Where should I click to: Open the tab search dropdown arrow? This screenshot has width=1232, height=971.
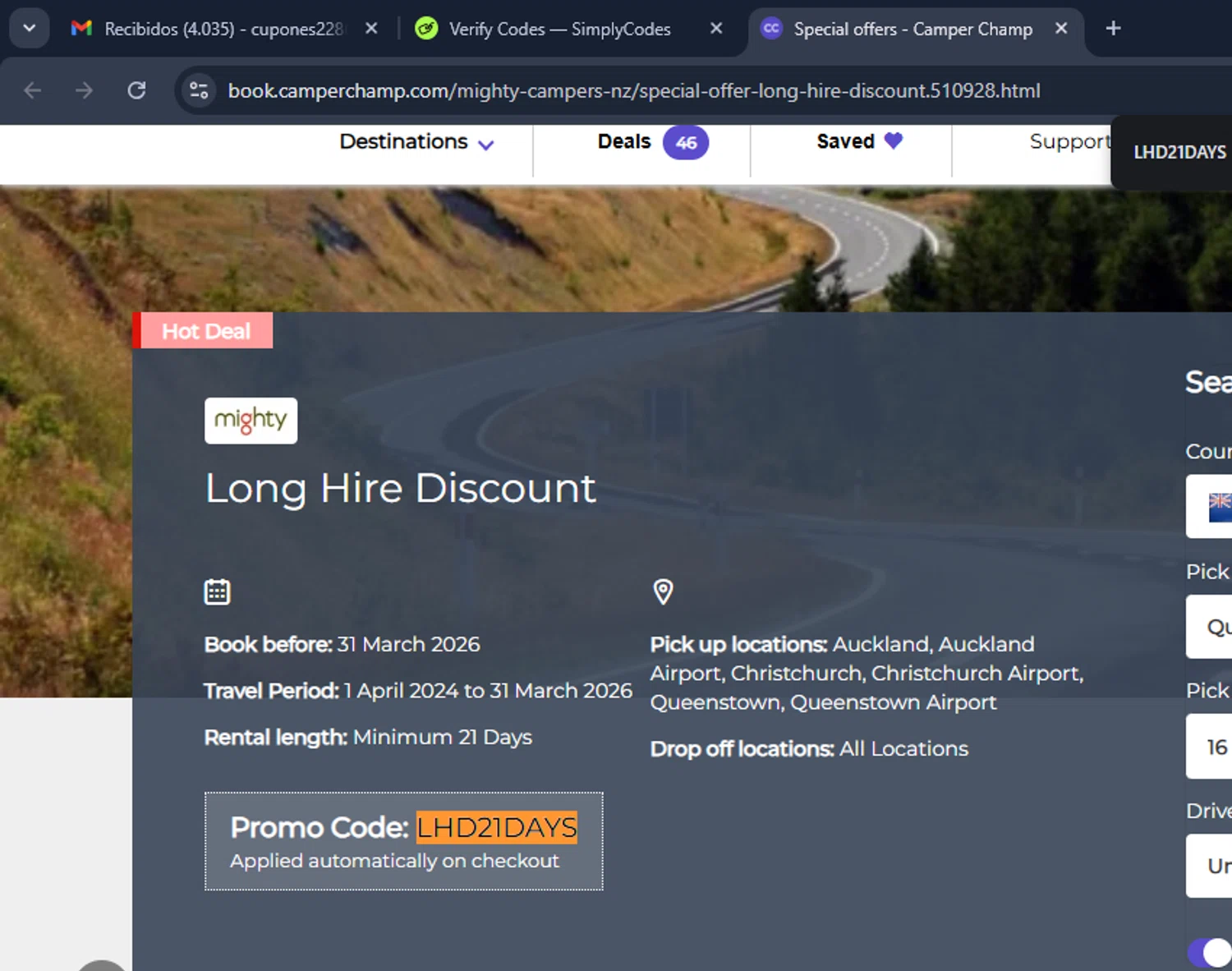tap(29, 28)
